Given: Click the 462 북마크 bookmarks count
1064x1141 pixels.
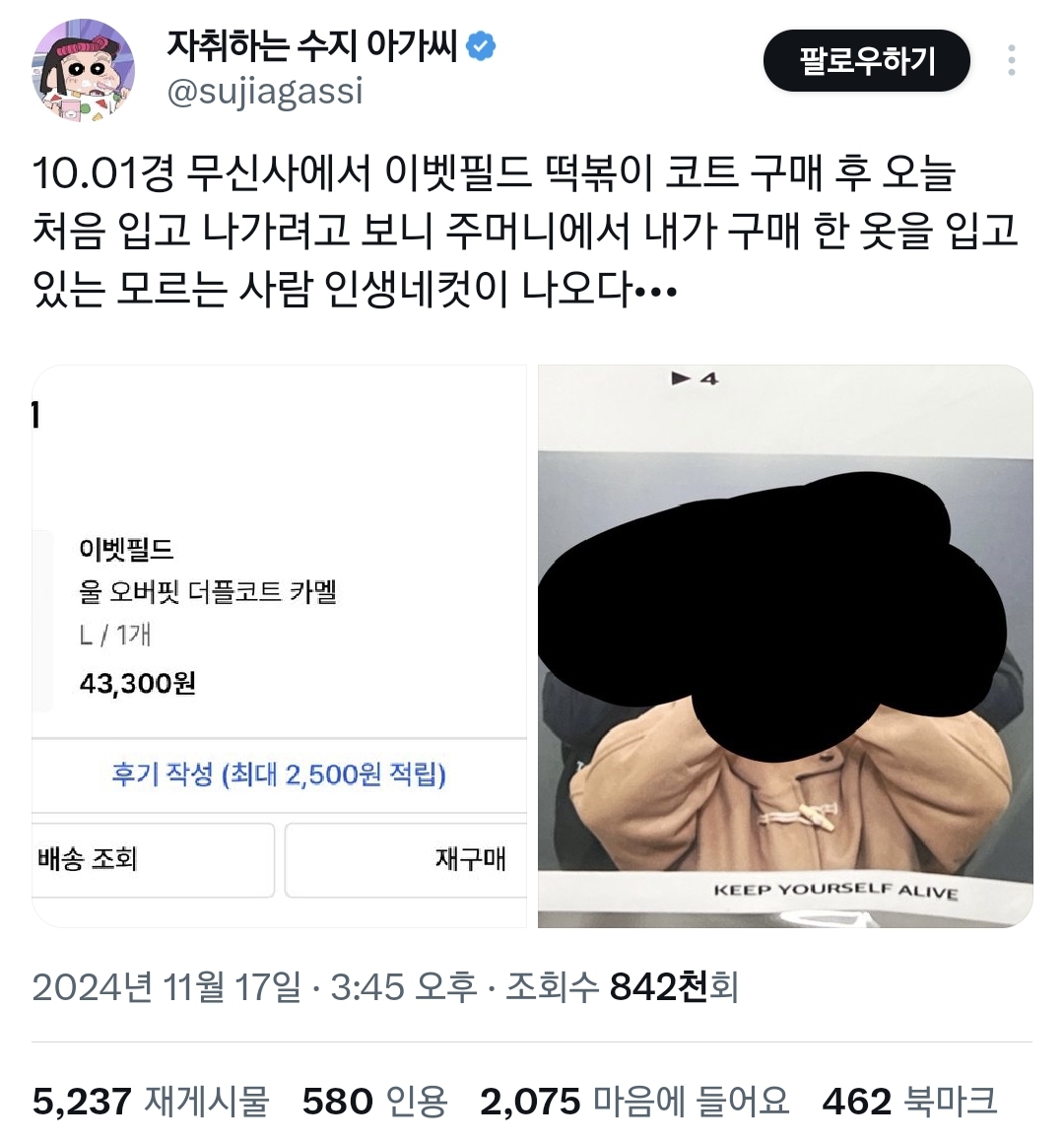Looking at the screenshot, I should (909, 1101).
